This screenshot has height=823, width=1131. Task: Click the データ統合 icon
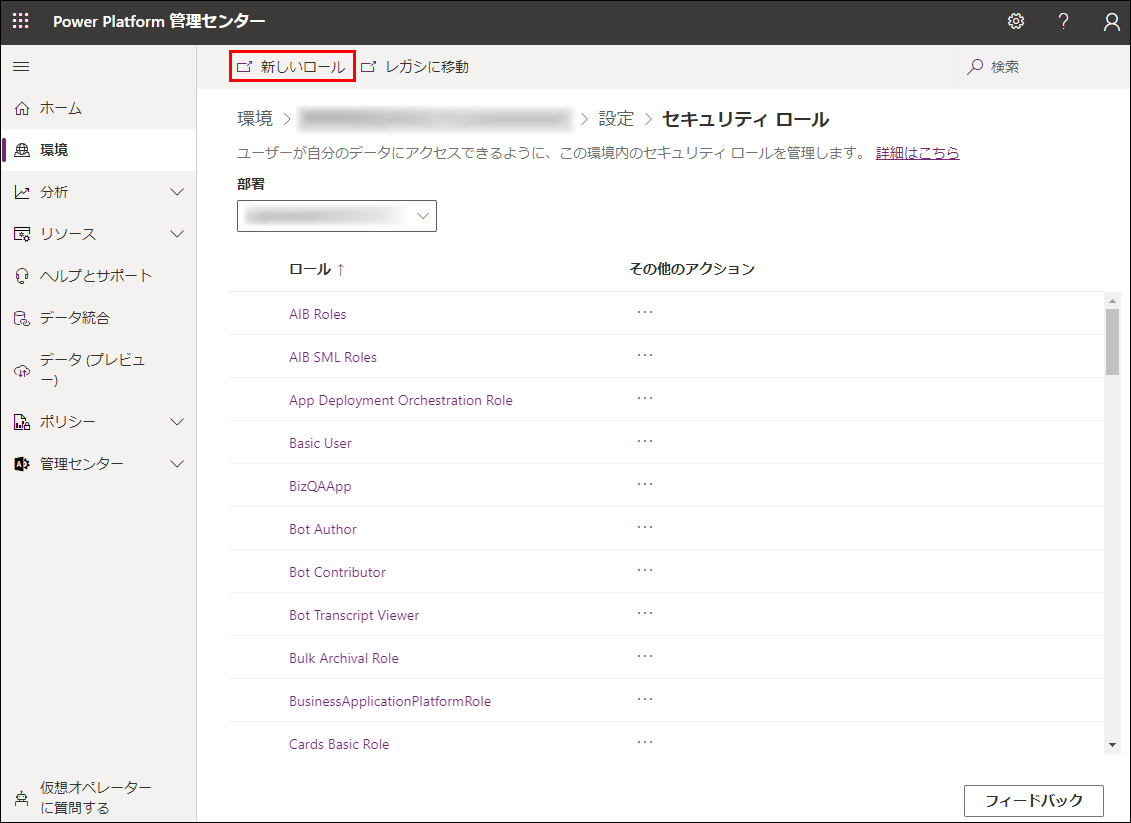tap(22, 318)
